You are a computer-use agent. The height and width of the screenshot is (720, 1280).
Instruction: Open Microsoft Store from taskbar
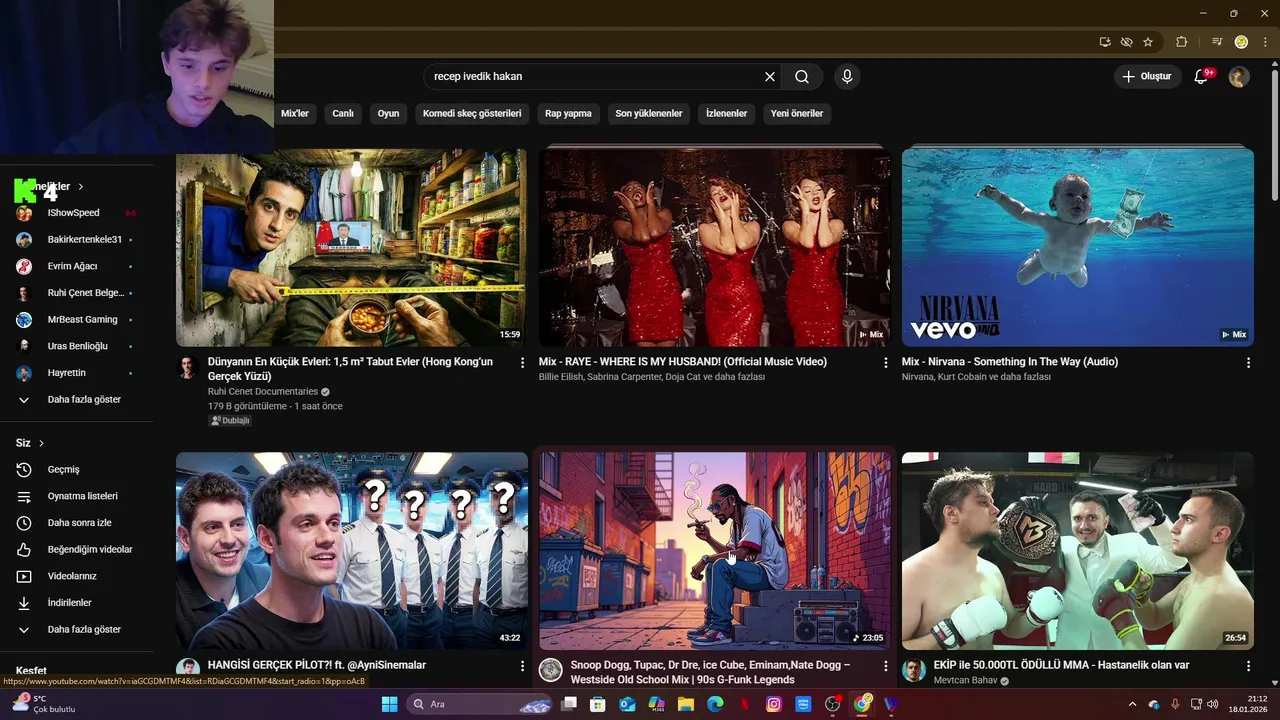tap(598, 704)
